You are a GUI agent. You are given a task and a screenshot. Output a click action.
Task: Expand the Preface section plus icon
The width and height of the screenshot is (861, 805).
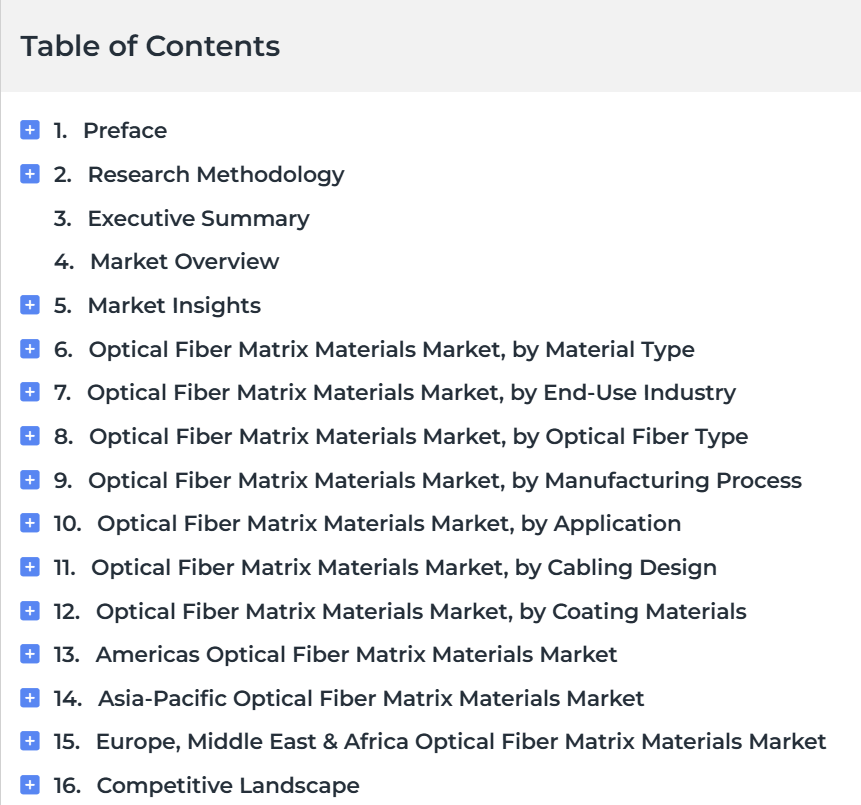[30, 130]
